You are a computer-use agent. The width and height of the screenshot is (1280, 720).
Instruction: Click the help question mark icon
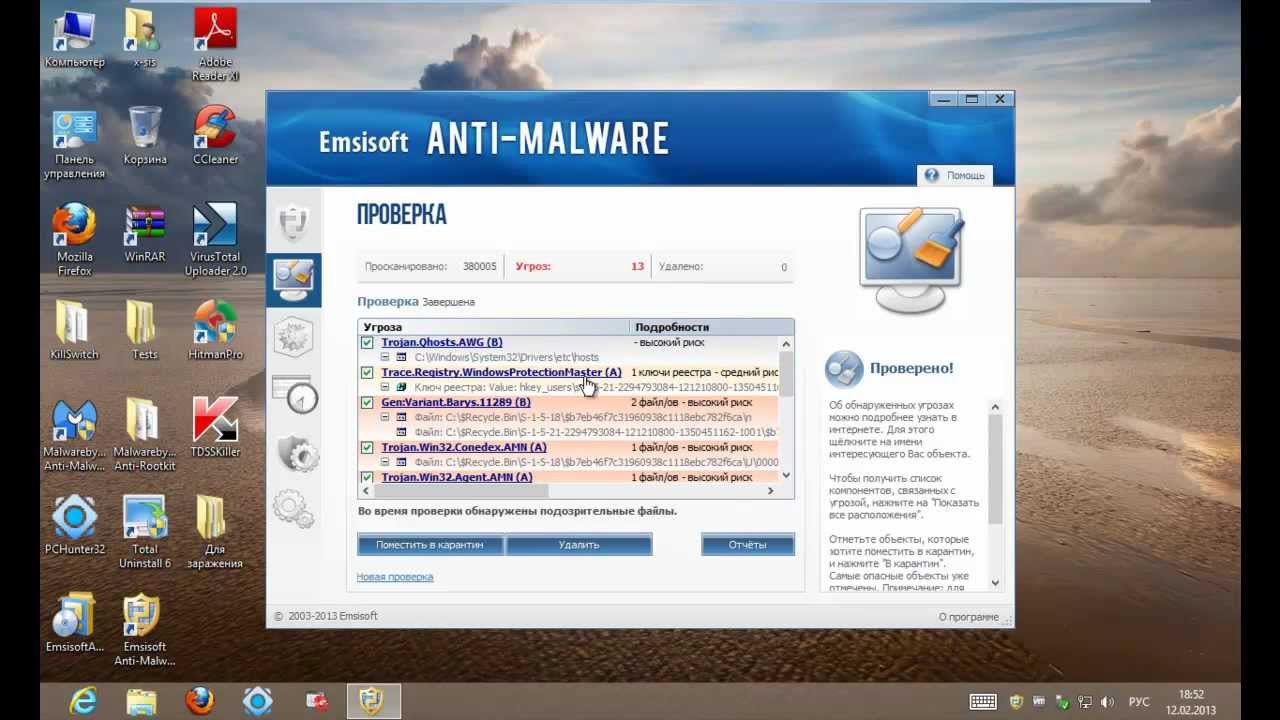pyautogui.click(x=932, y=175)
